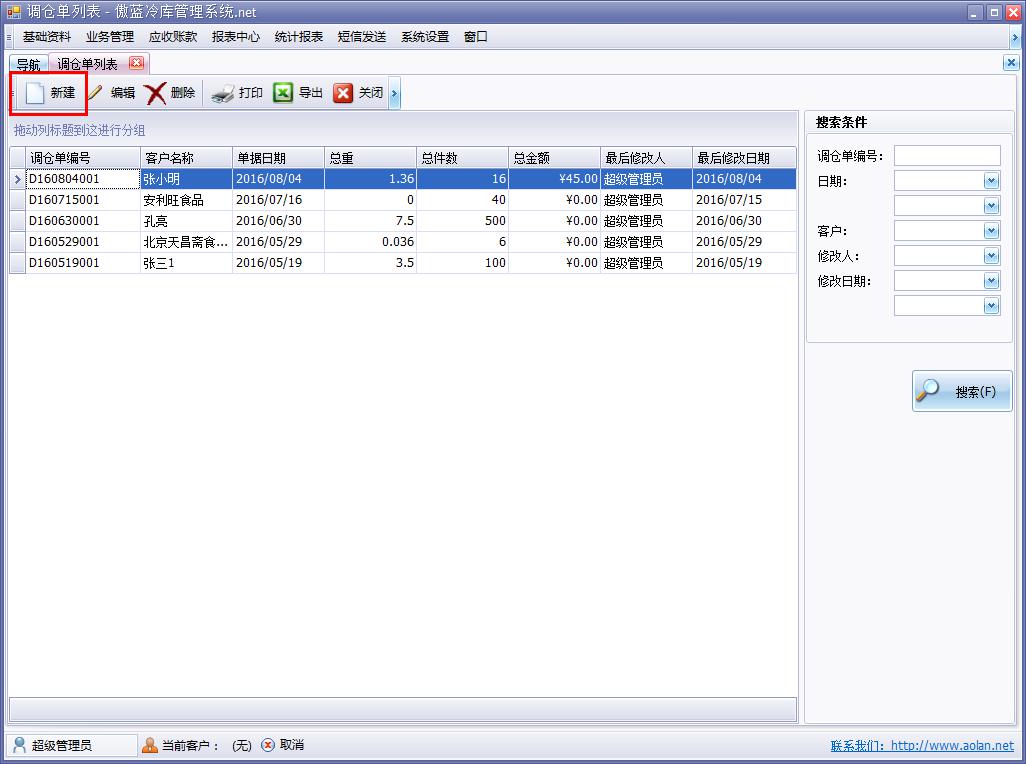Click the magnifier icon on 搜索(F) button
Screen dimensions: 1026x764
click(x=930, y=391)
